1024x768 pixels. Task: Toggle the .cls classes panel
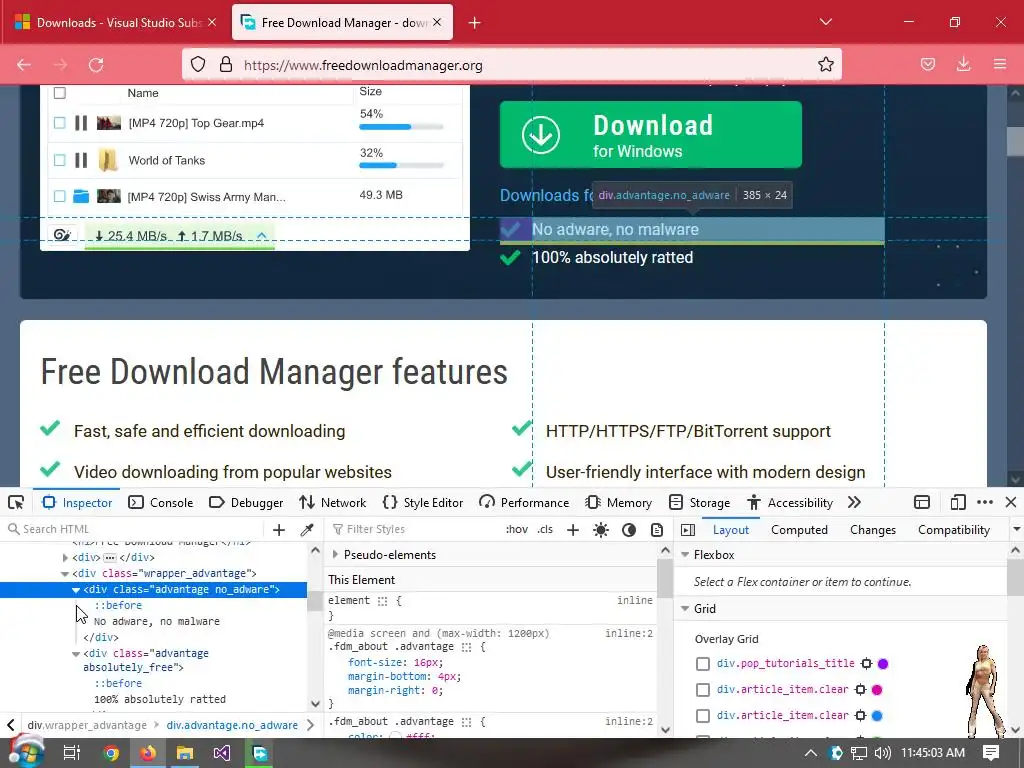point(545,529)
